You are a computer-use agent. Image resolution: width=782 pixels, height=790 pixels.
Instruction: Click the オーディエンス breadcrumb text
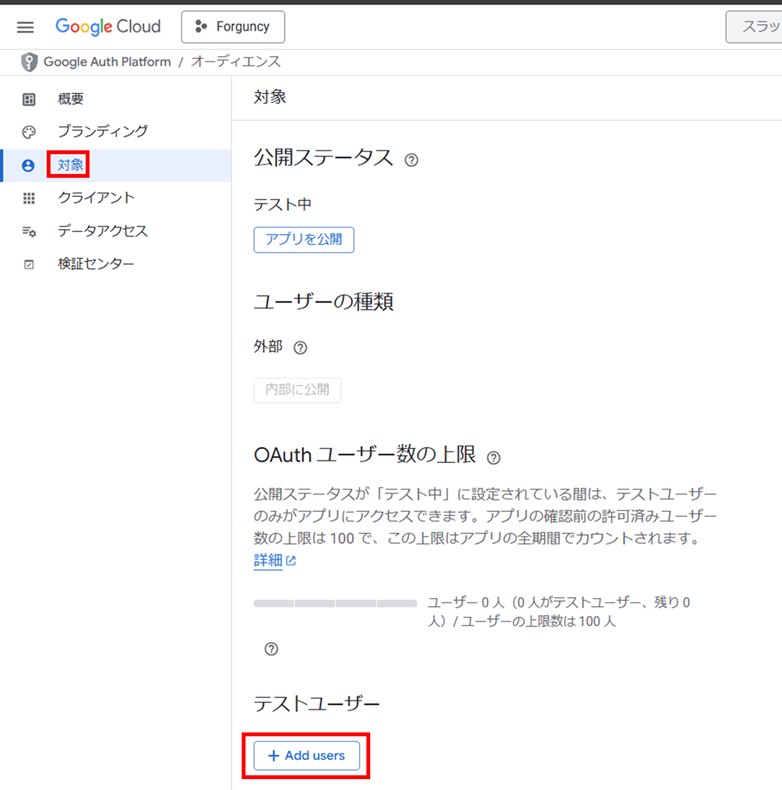pyautogui.click(x=235, y=62)
